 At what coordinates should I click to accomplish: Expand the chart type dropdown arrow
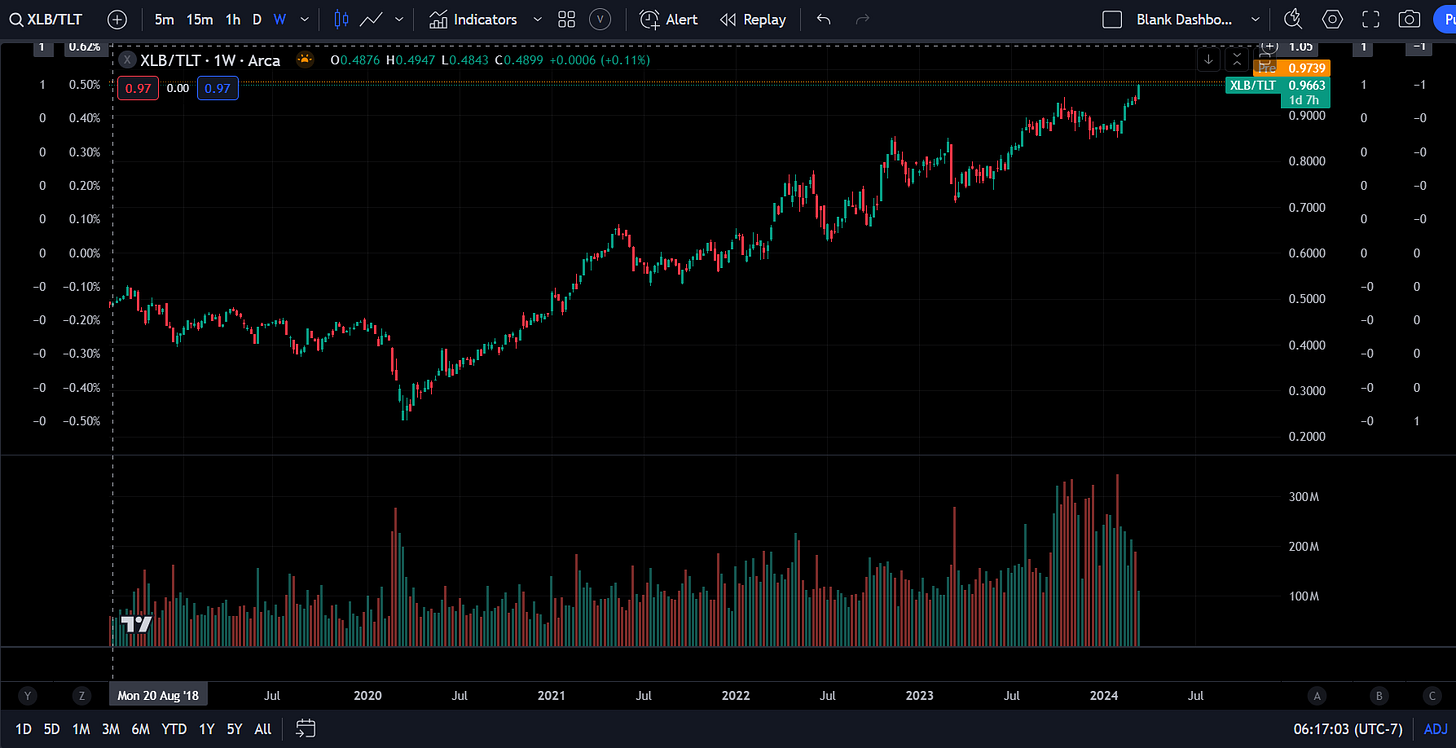[400, 19]
